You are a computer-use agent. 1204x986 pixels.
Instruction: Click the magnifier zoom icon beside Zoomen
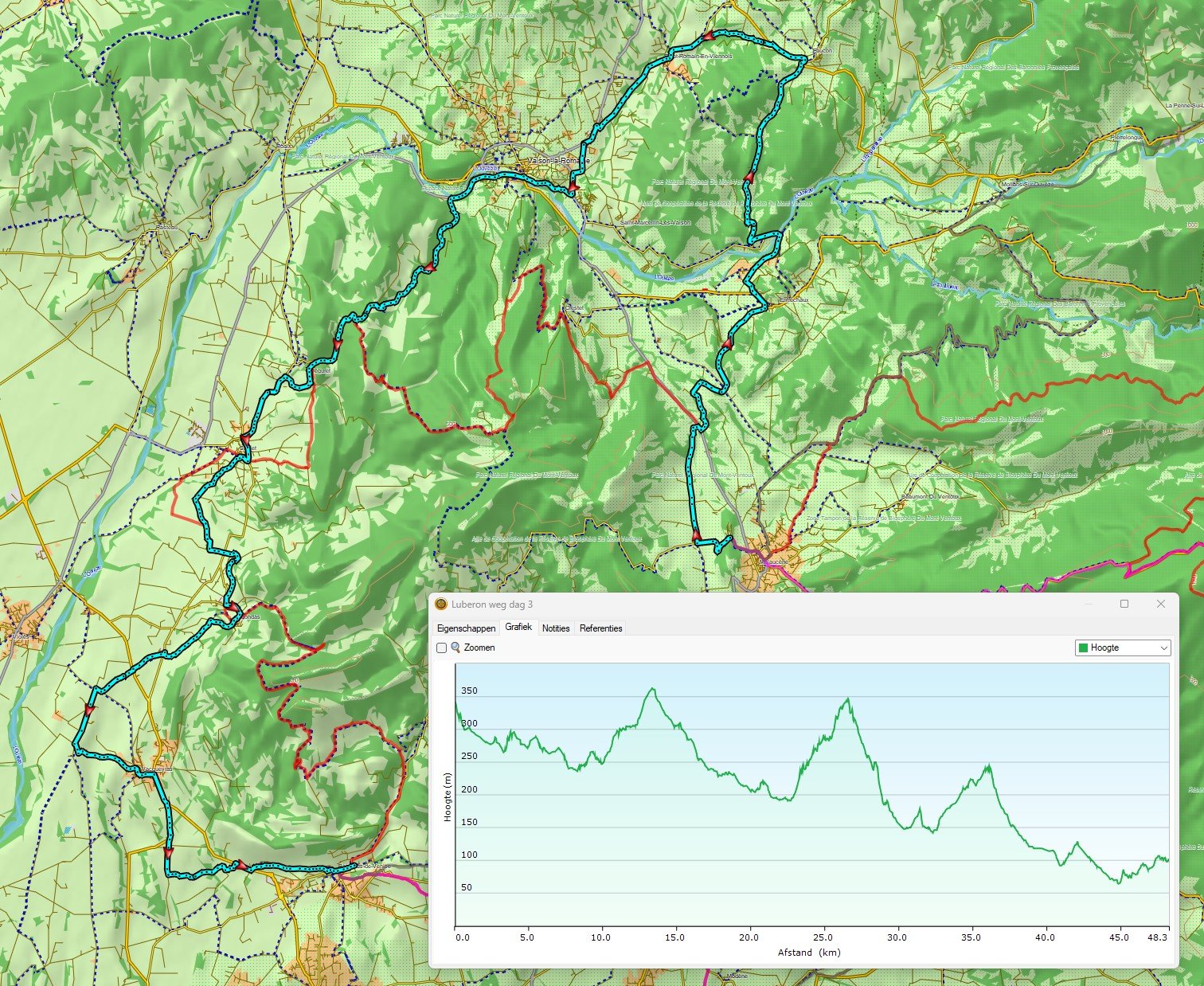point(455,648)
